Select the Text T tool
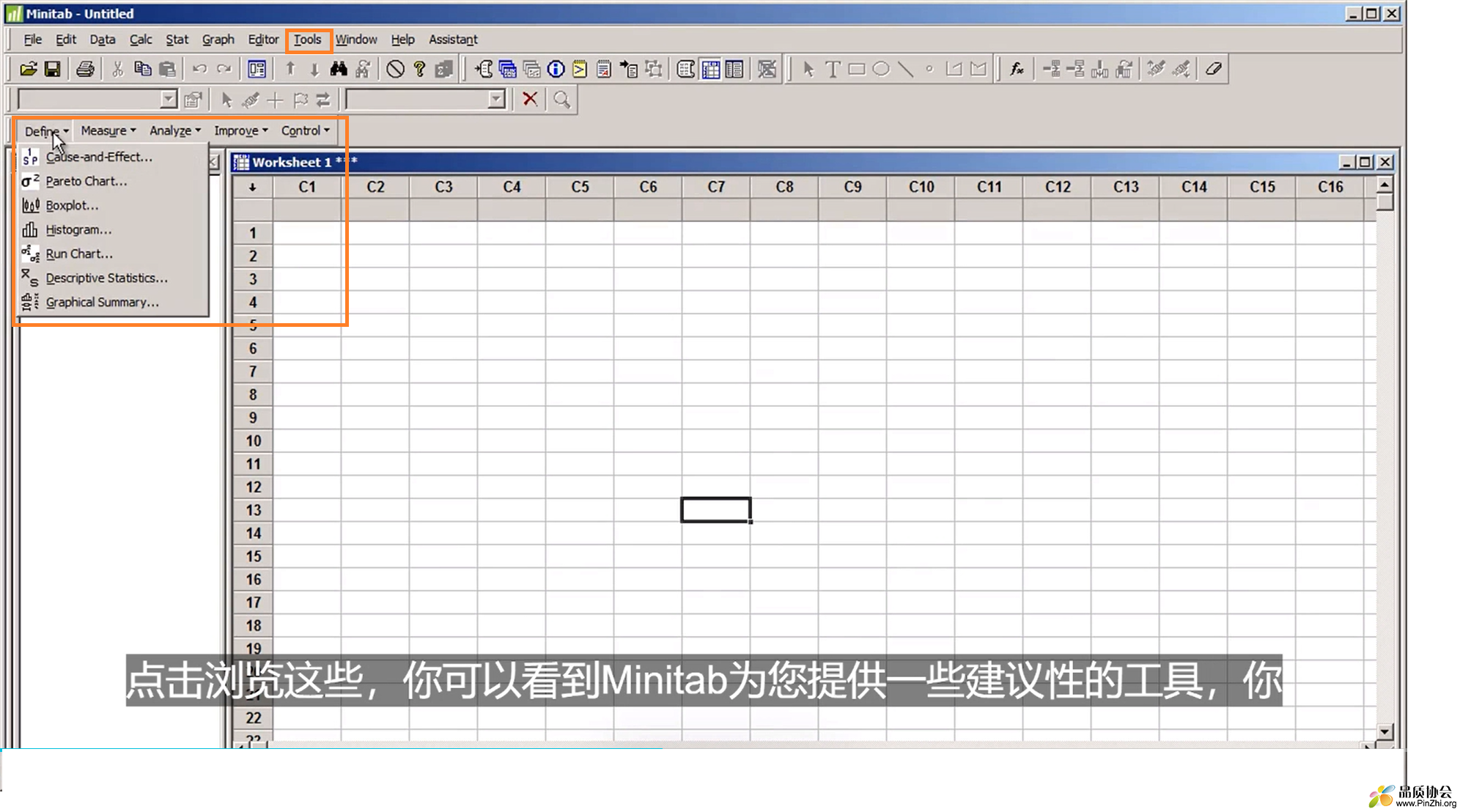This screenshot has height=812, width=1460. (x=833, y=69)
